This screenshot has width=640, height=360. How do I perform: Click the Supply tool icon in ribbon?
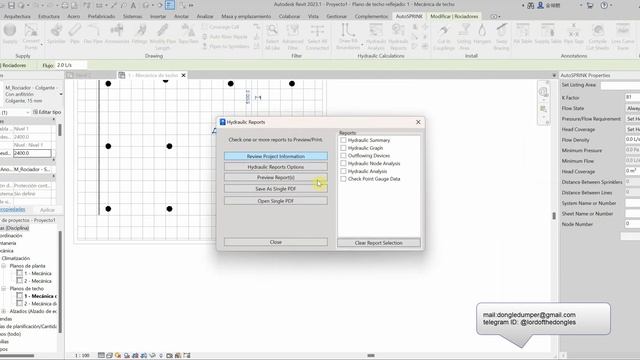[x=10, y=33]
